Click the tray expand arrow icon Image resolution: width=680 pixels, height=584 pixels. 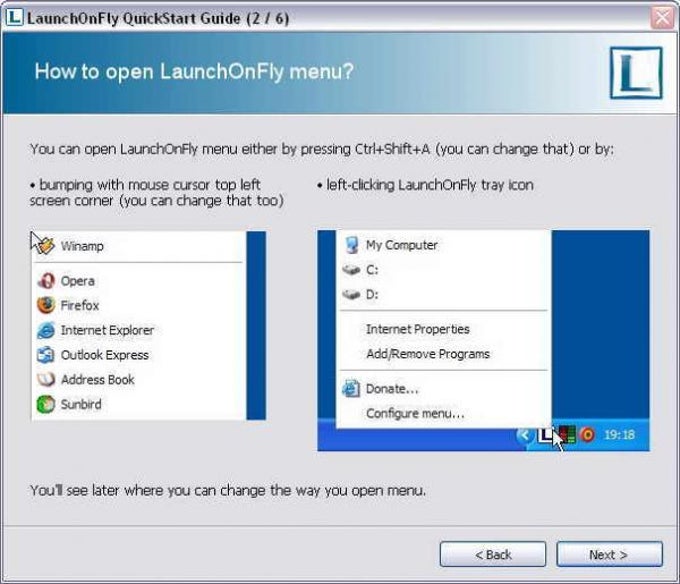(x=525, y=434)
